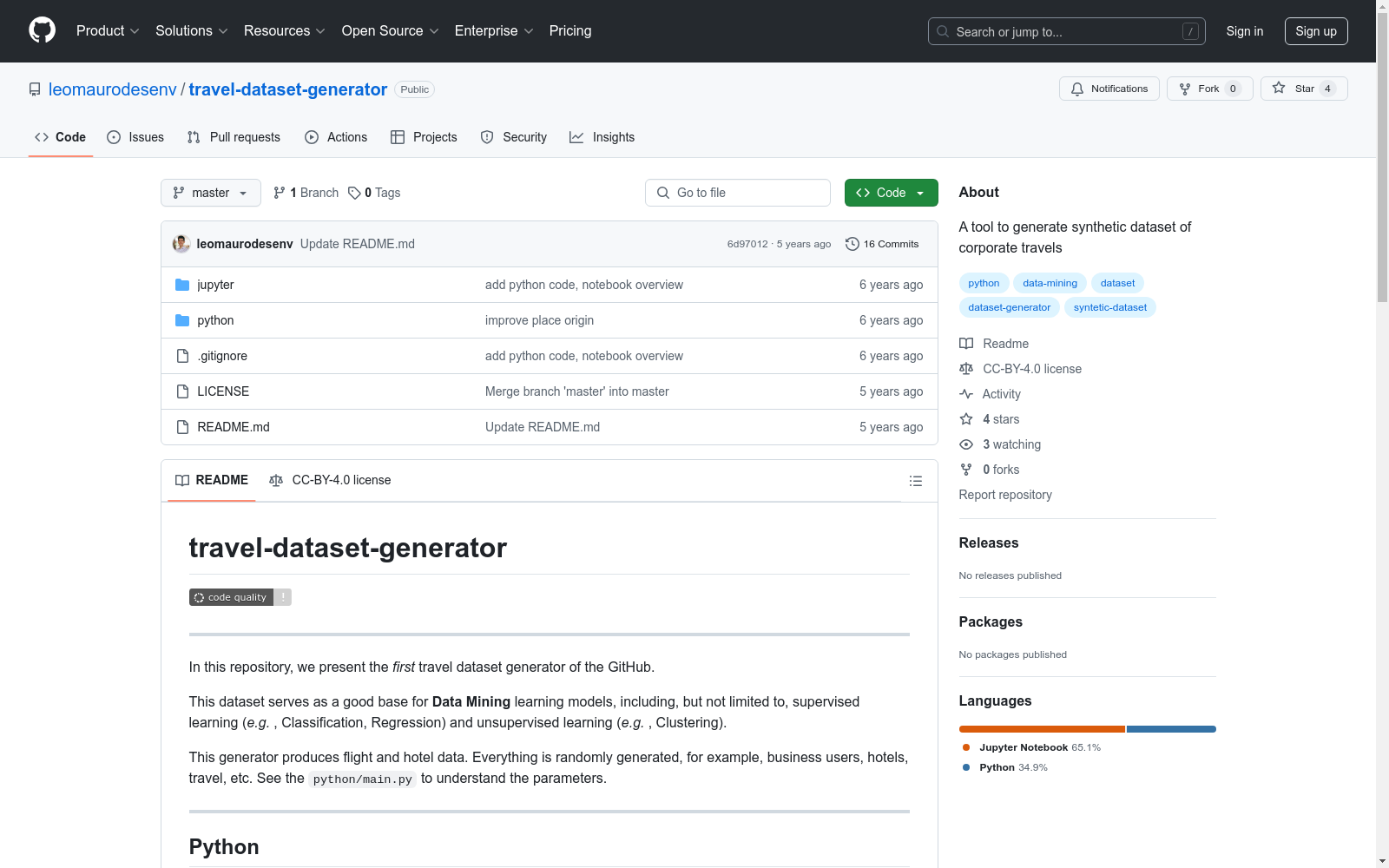The width and height of the screenshot is (1389, 868).
Task: Select the CC-BY-4.0 license tab in README panel
Action: [331, 480]
